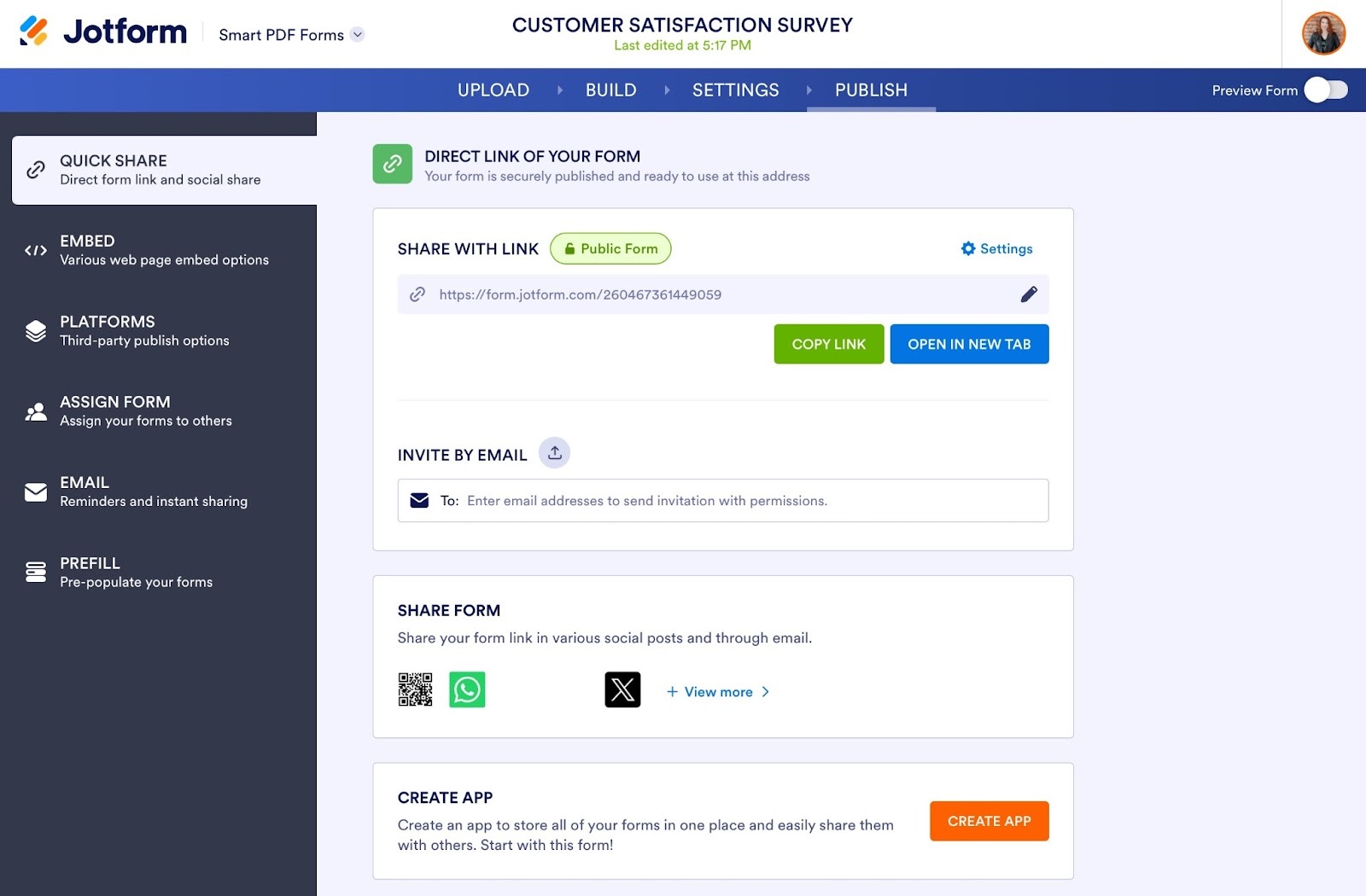Click the Public Form badge
The height and width of the screenshot is (896, 1366).
[x=610, y=248]
